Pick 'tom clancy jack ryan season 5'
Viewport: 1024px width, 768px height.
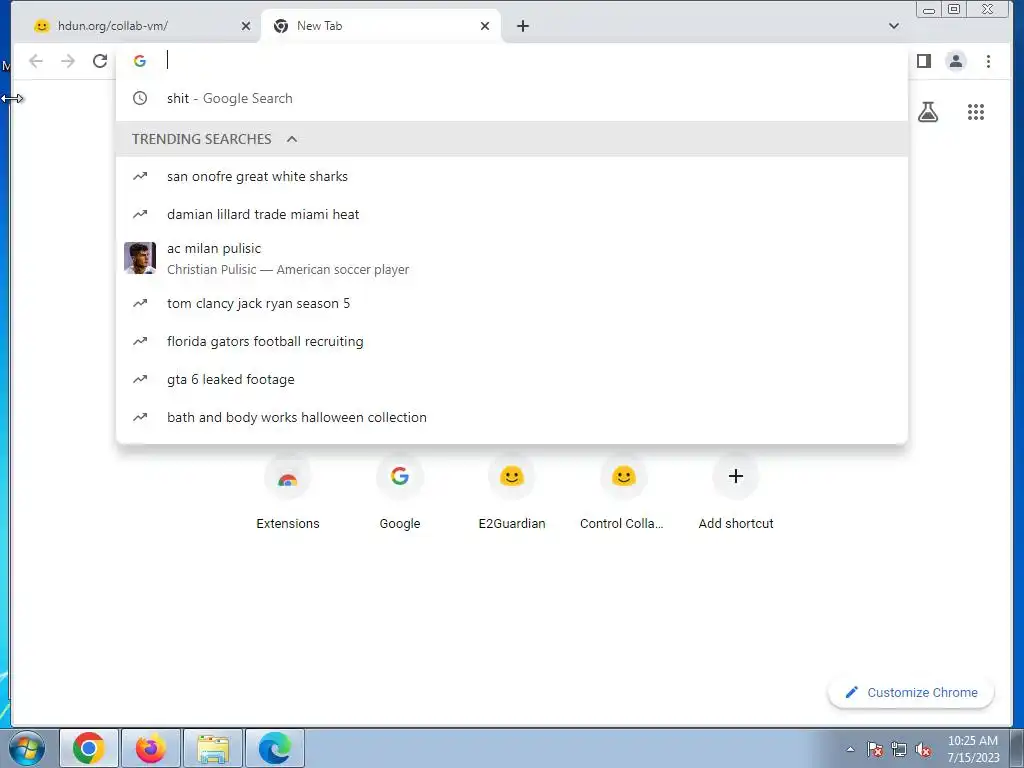coord(512,304)
